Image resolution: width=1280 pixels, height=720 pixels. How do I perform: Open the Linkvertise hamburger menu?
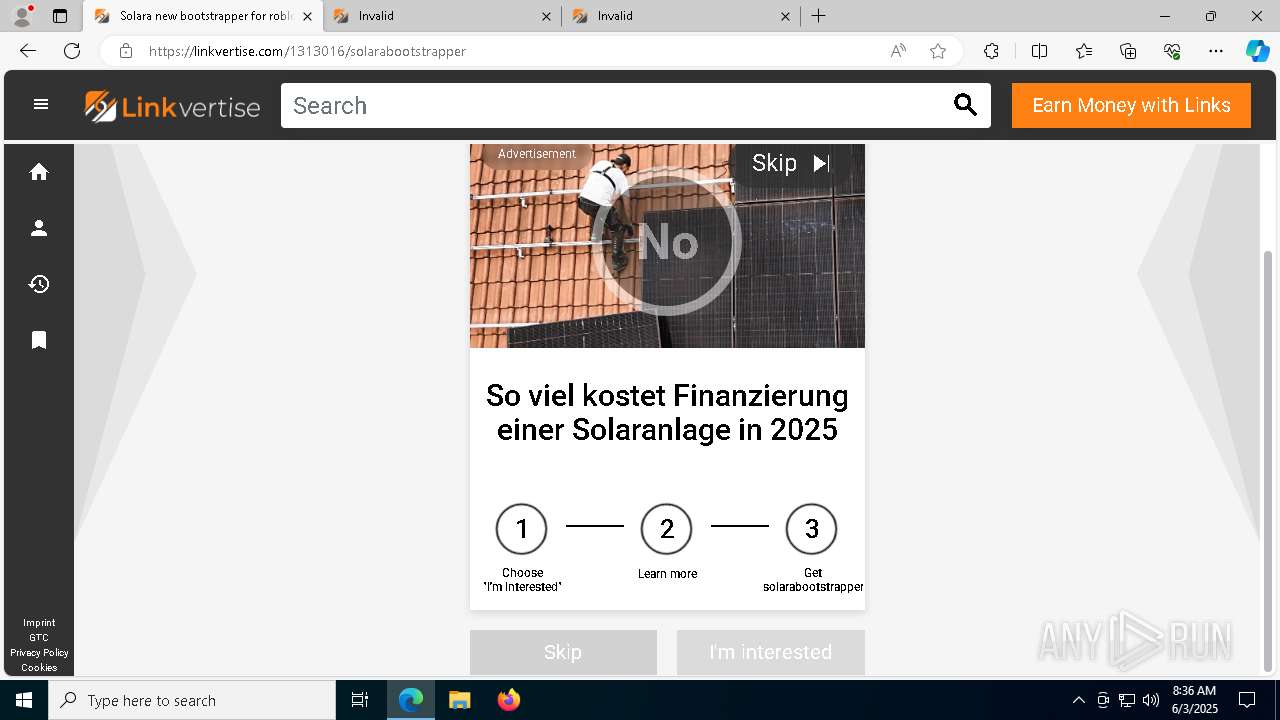[41, 104]
